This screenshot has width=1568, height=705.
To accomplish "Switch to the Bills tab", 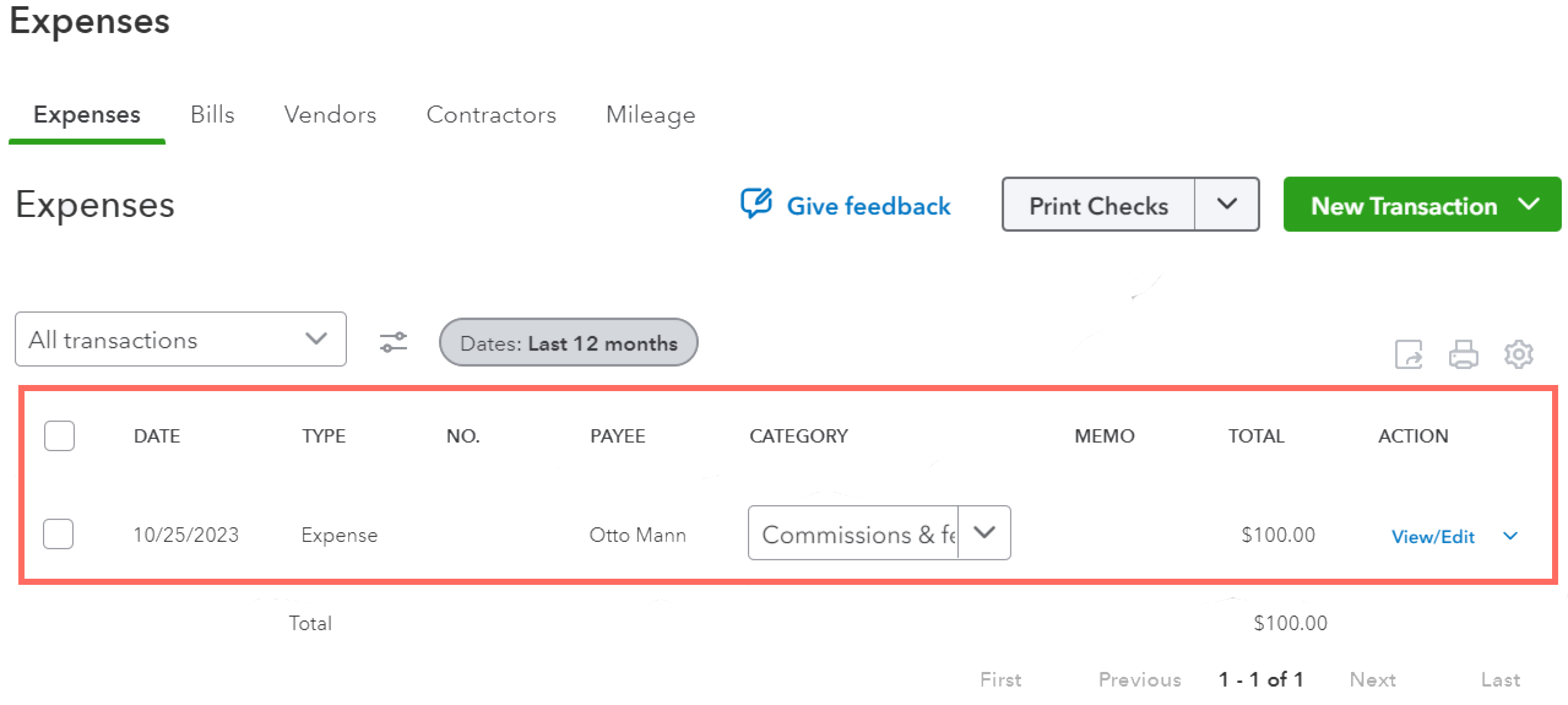I will click(212, 115).
